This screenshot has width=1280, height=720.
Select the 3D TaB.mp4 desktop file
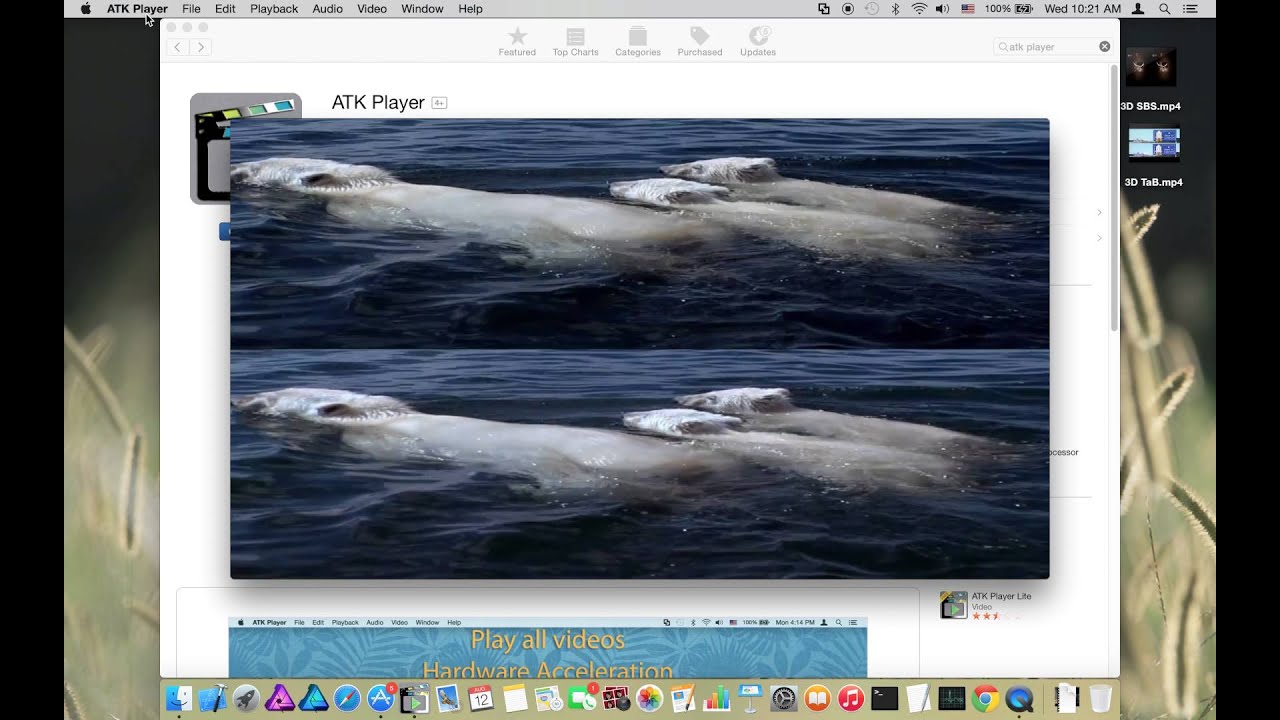coord(1153,155)
